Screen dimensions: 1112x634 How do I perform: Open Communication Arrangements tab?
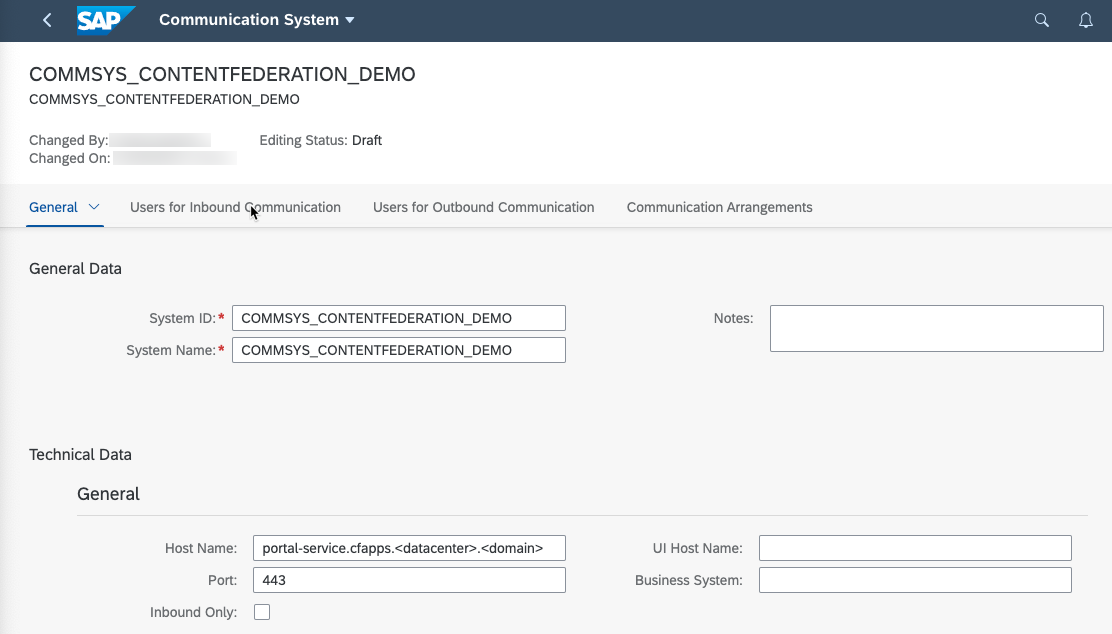click(719, 207)
